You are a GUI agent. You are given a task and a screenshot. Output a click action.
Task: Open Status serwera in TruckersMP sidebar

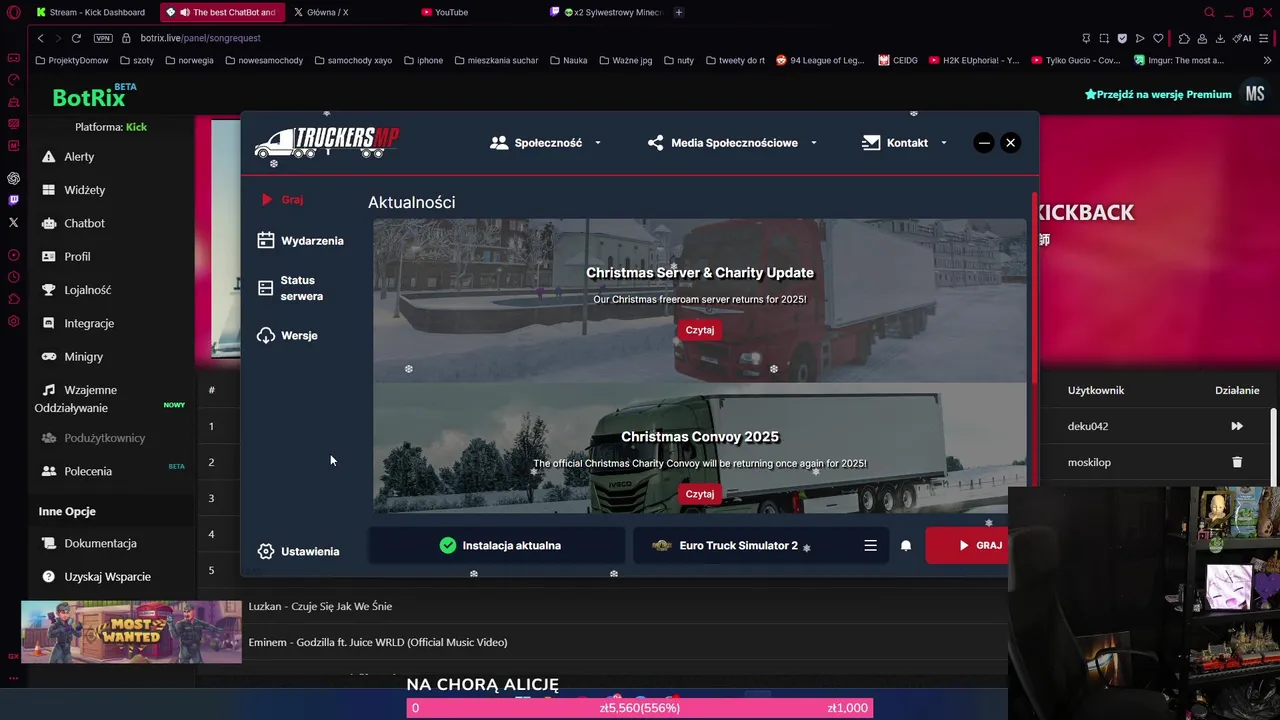pyautogui.click(x=290, y=288)
